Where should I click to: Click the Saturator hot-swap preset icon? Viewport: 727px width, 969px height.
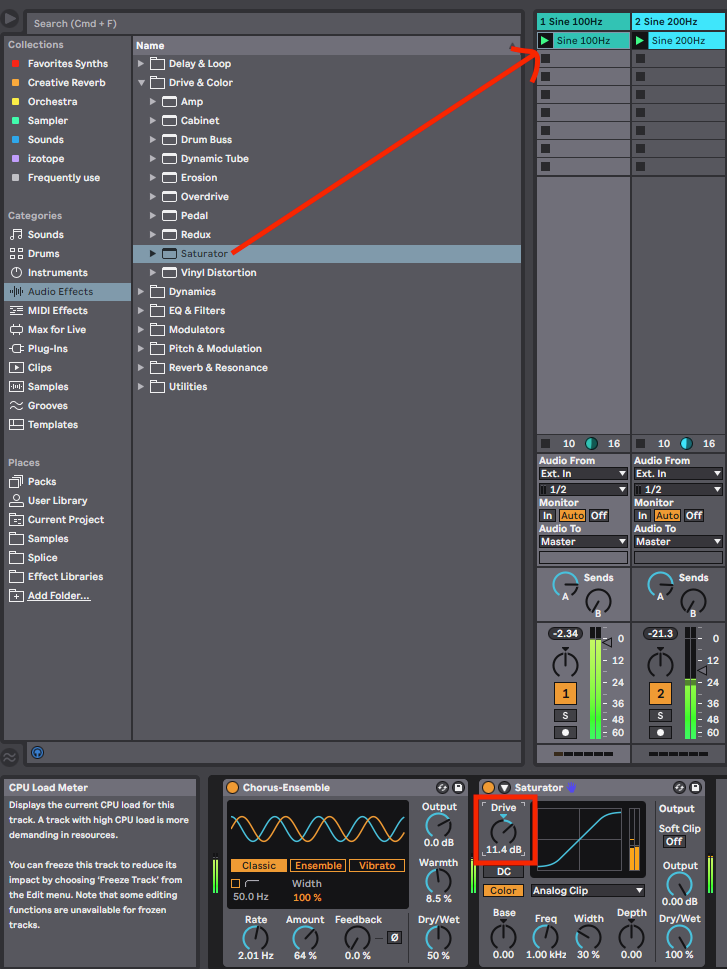coord(679,787)
